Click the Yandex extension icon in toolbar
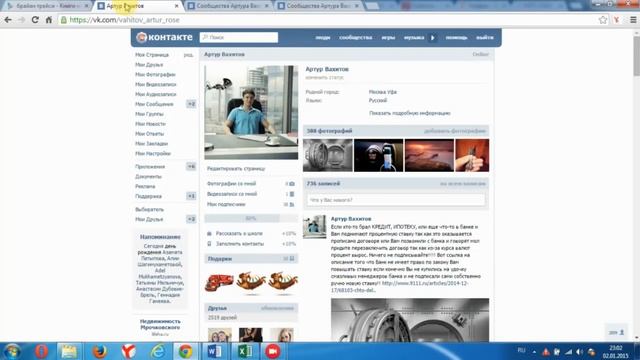 click(616, 20)
